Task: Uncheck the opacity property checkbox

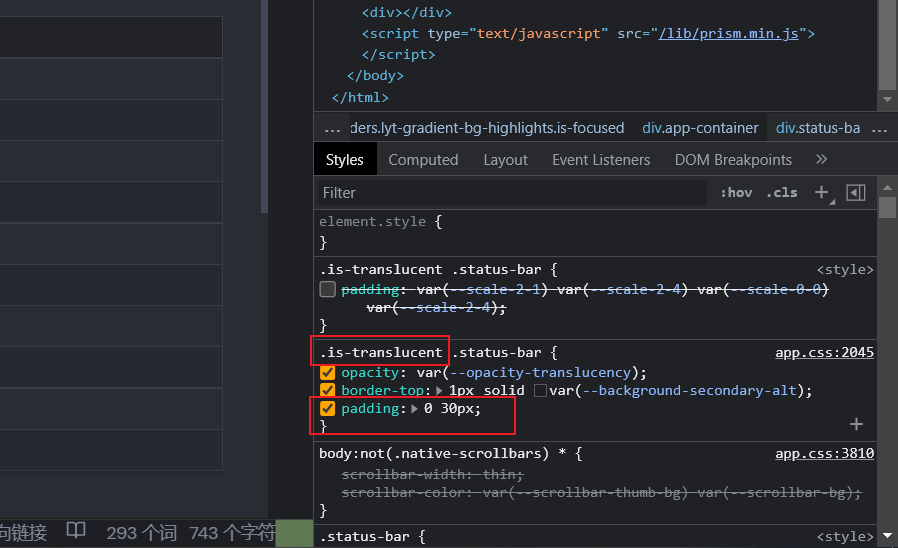Action: tap(328, 373)
